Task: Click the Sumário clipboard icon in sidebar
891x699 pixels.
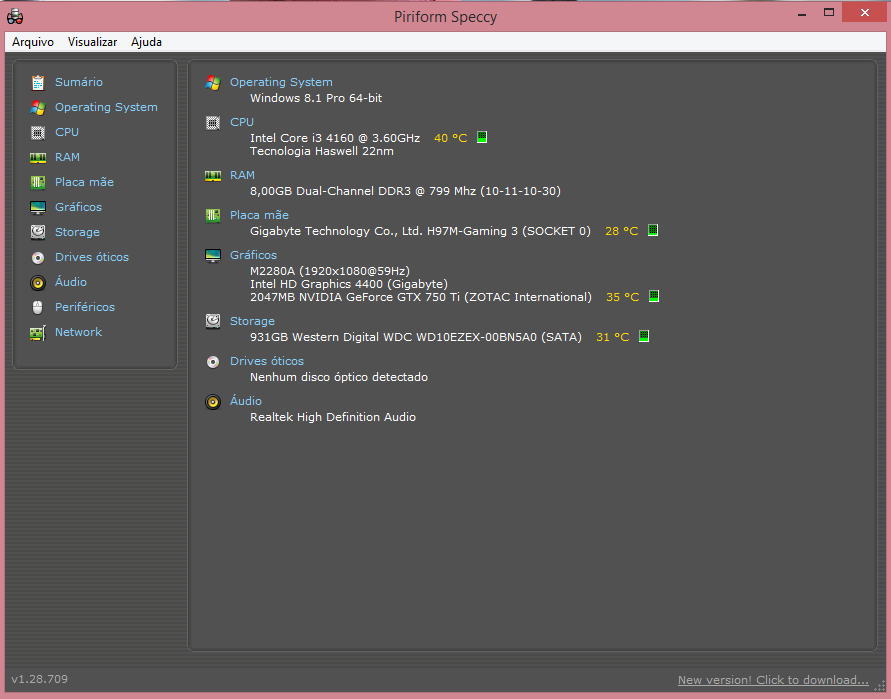Action: pyautogui.click(x=38, y=82)
